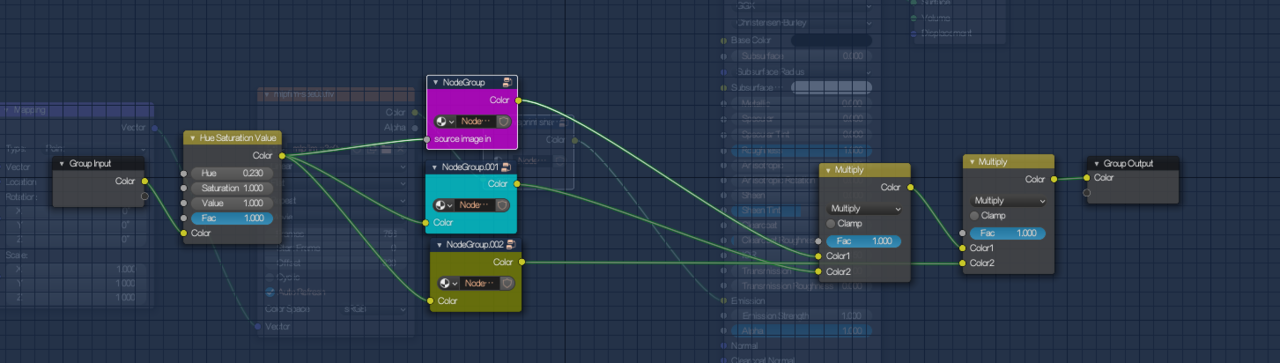Click NodeGroup.001's Color output socket
Image resolution: width=1280 pixels, height=363 pixels.
tap(517, 184)
